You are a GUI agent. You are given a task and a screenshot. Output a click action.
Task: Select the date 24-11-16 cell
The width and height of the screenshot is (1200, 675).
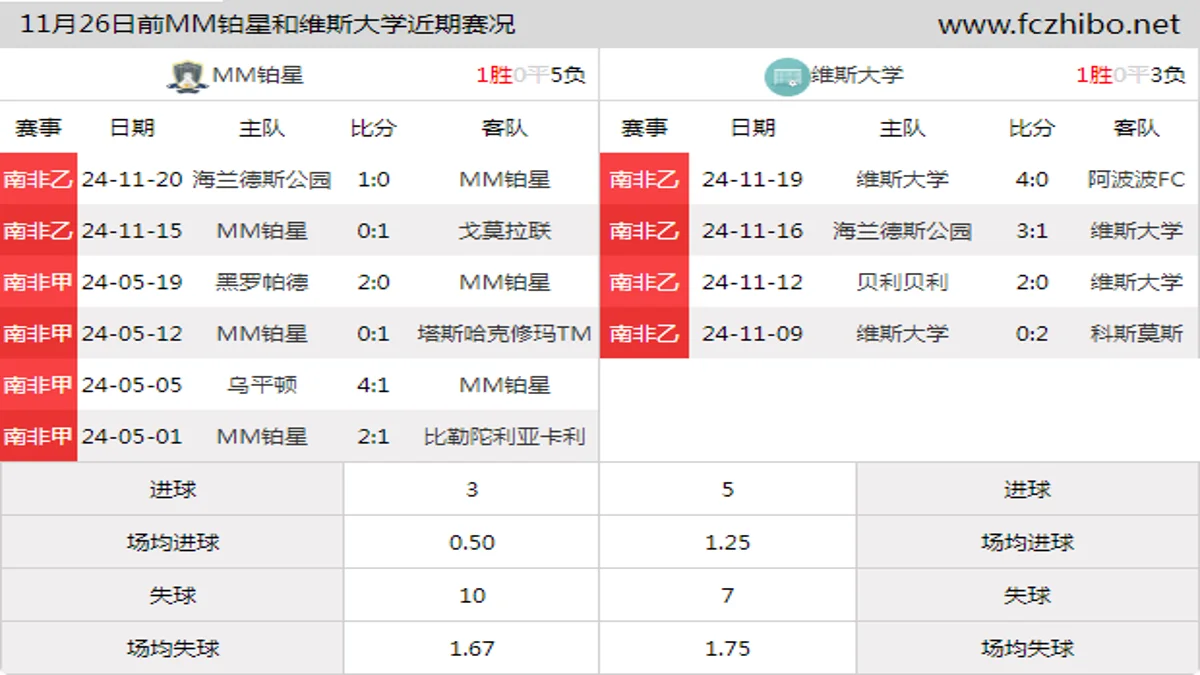tap(752, 230)
